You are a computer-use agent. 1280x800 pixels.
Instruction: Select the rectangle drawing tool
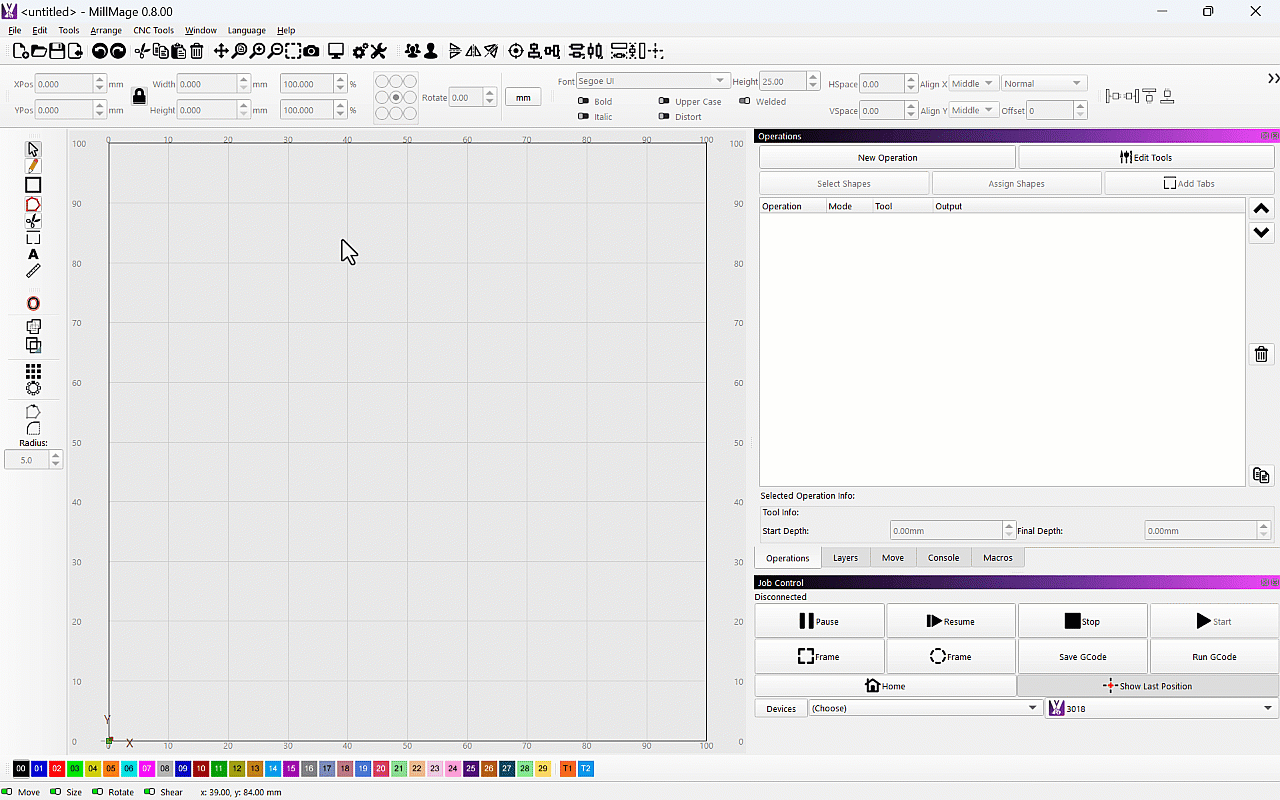tap(33, 185)
